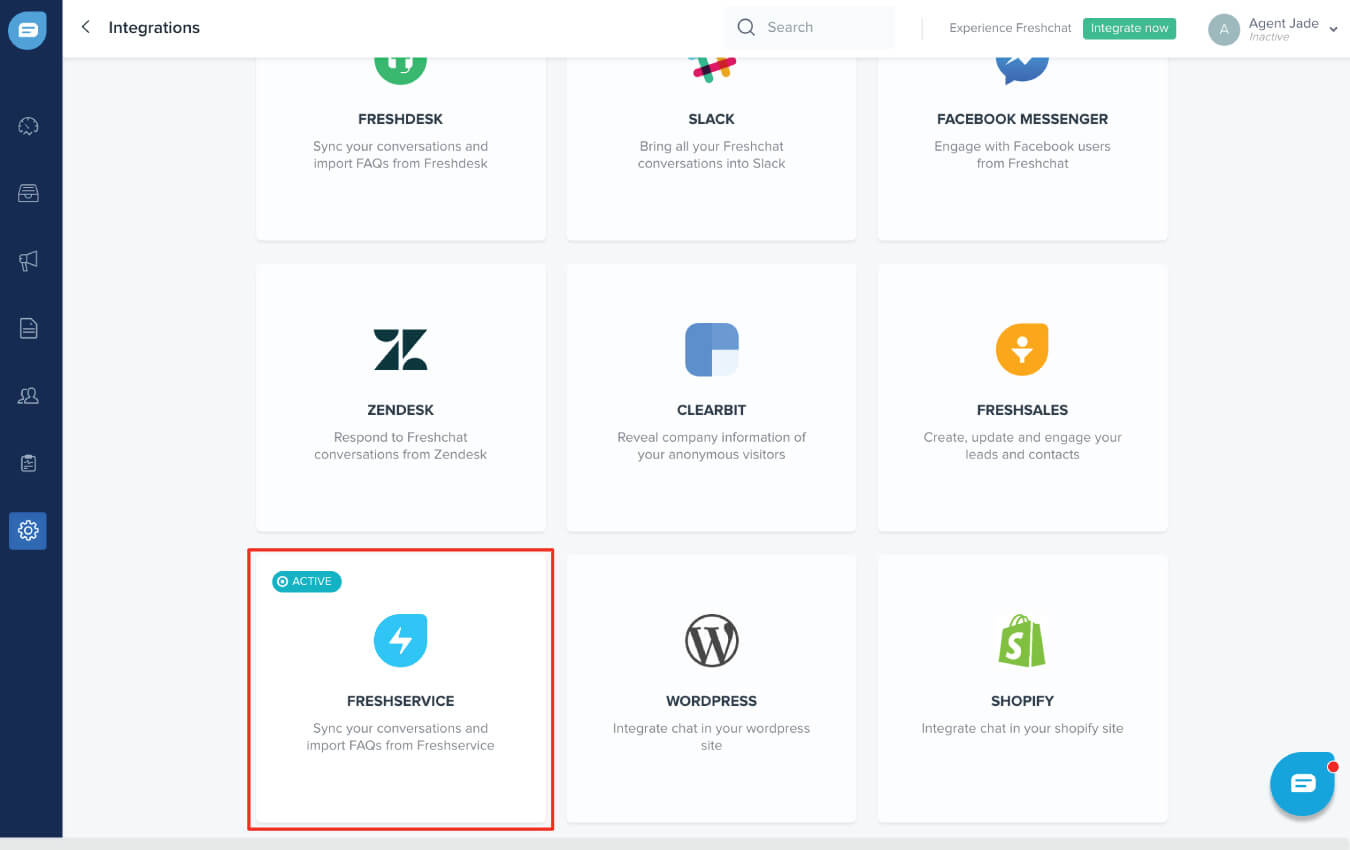The height and width of the screenshot is (850, 1350).
Task: Click the Integrate now button
Action: tap(1129, 28)
